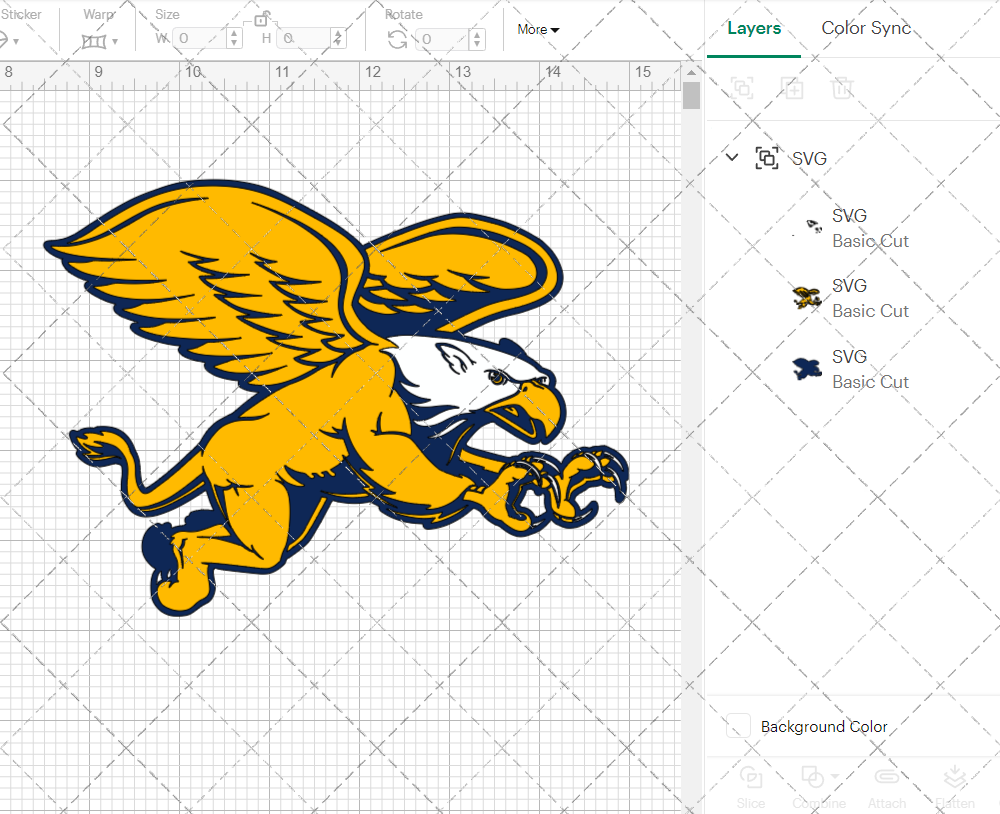
Task: Switch to the Color Sync tab
Action: coord(866,28)
